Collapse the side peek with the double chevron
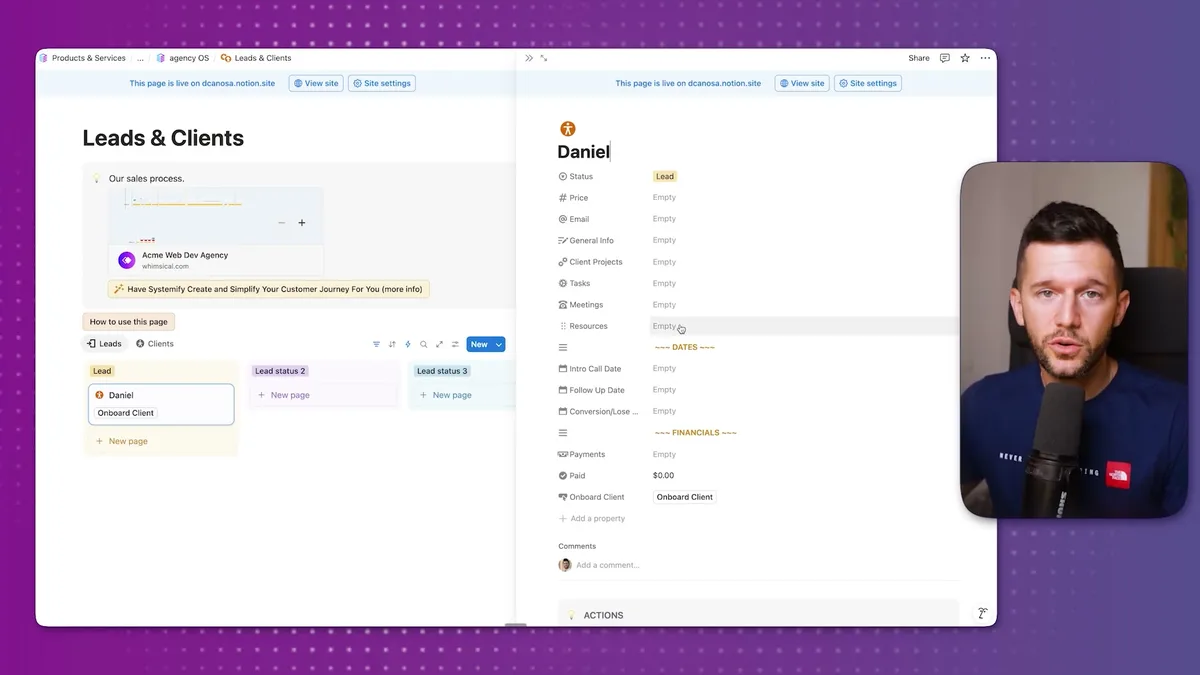This screenshot has width=1200, height=675. click(x=528, y=58)
